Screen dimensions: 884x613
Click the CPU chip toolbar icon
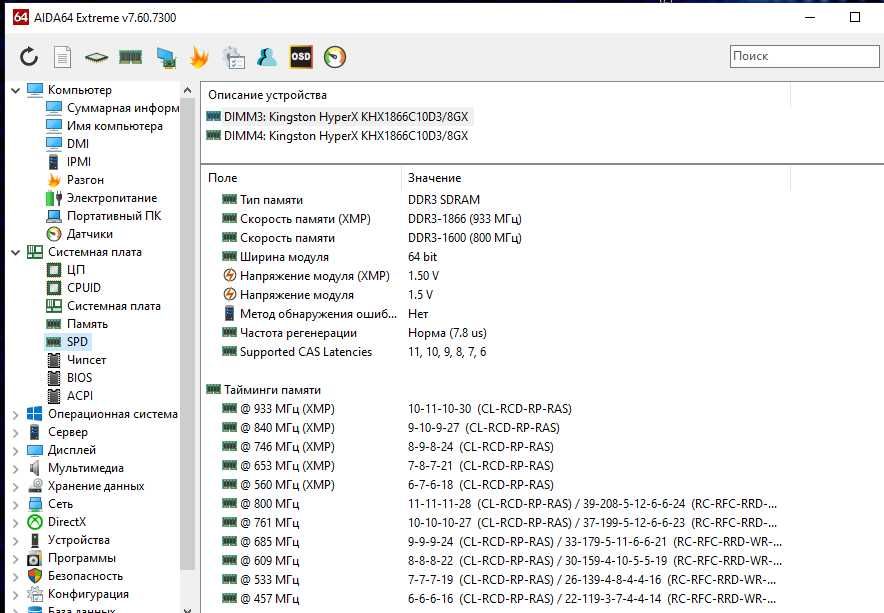(x=96, y=57)
